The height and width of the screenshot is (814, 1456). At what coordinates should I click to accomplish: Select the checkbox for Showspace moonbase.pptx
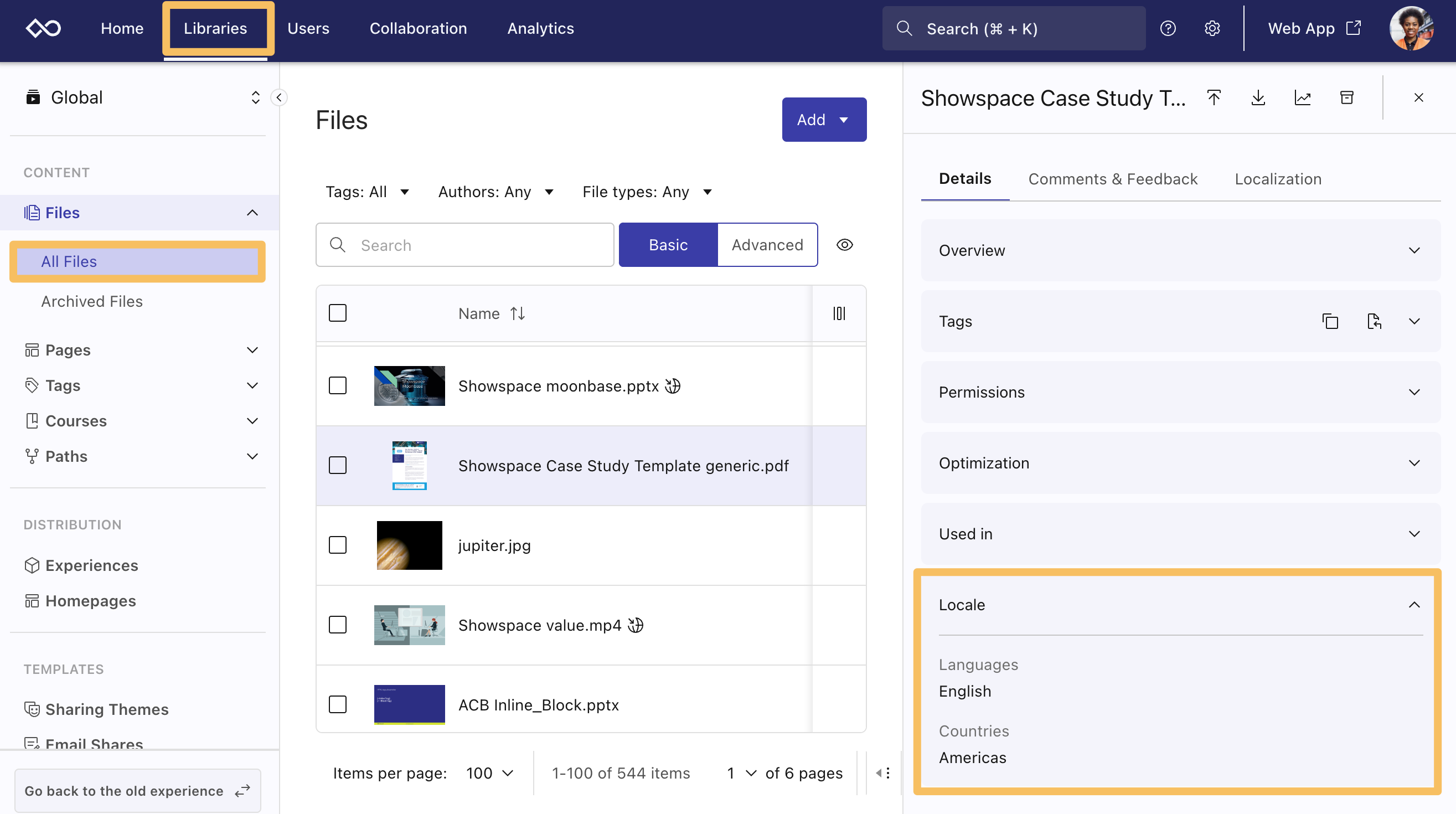pos(338,385)
